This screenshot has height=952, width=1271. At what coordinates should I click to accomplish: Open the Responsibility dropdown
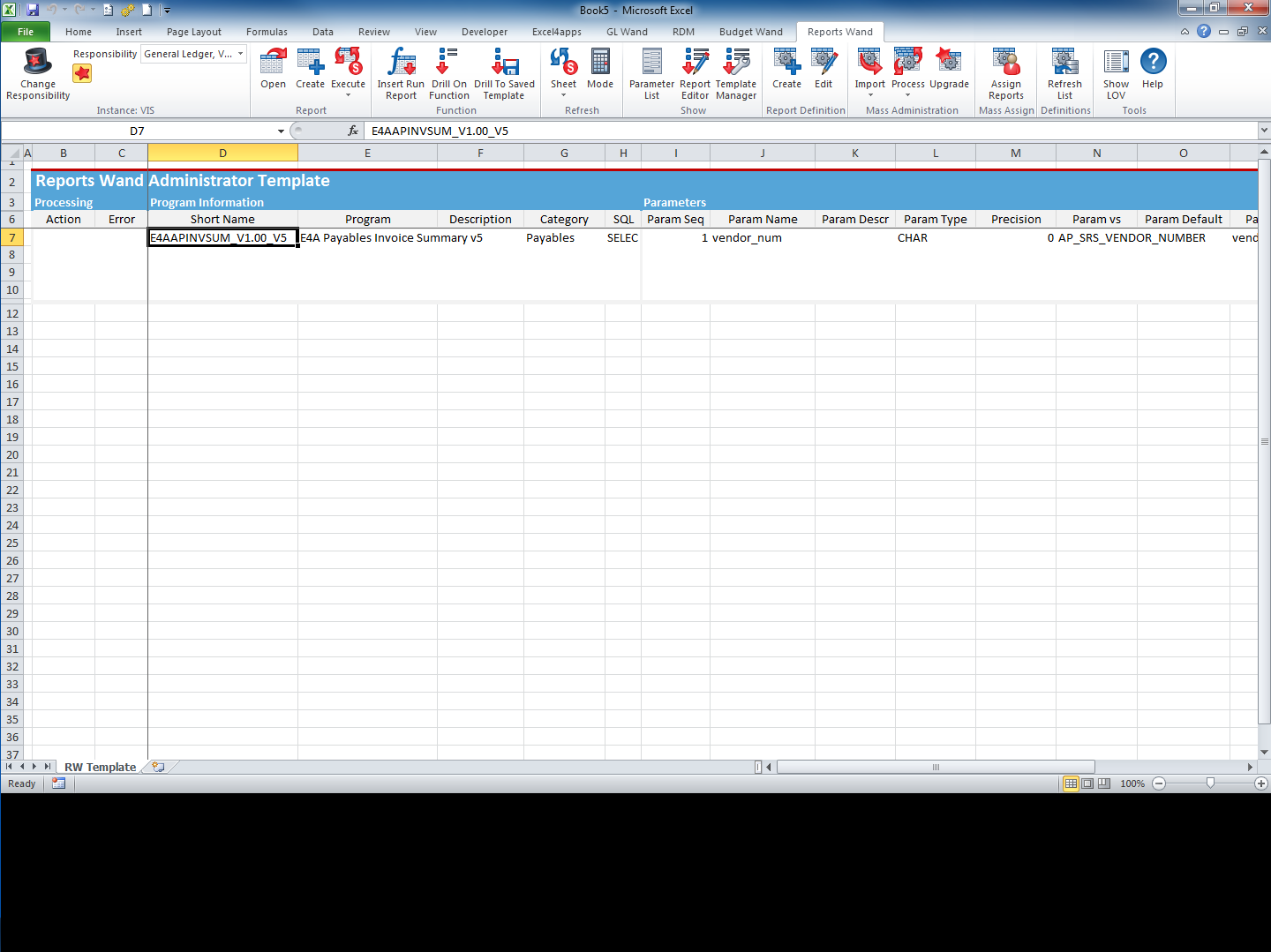pyautogui.click(x=240, y=54)
